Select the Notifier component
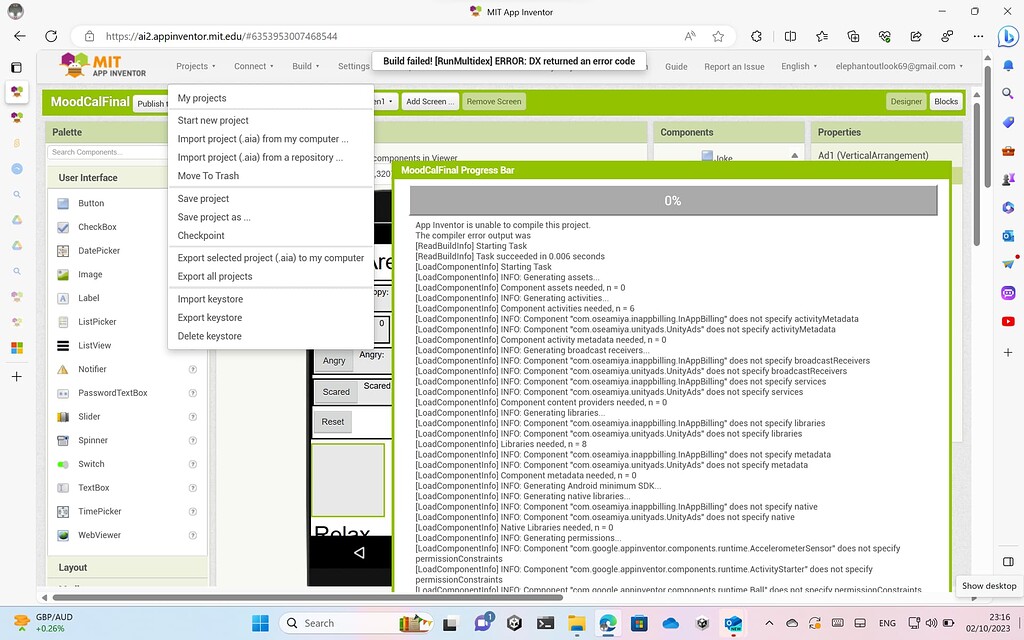 [92, 369]
